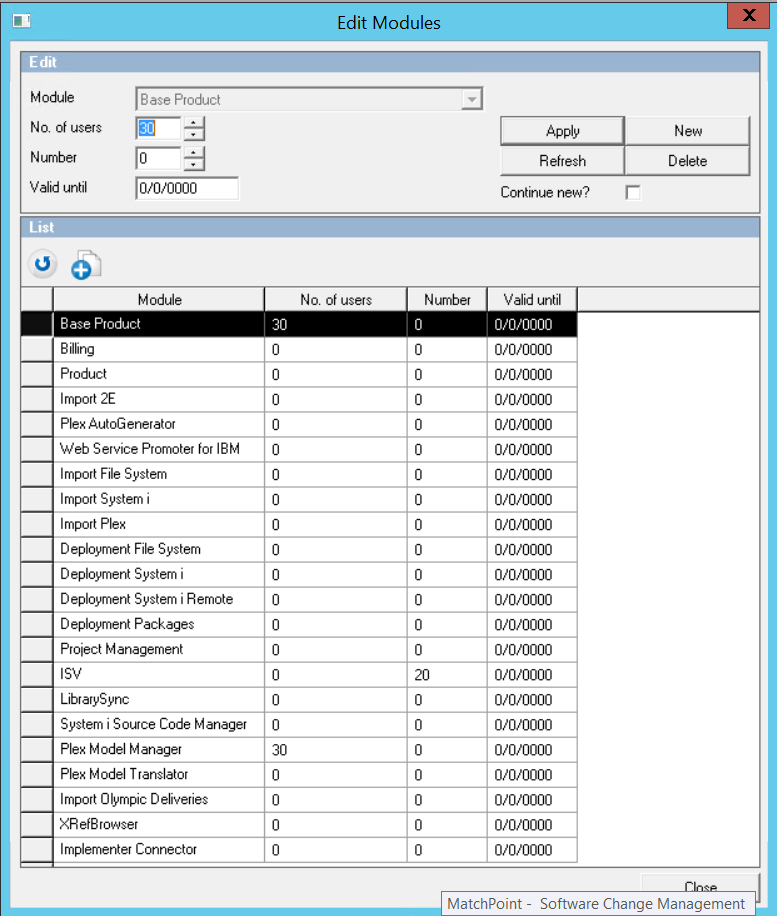Screen dimensions: 777x916
Task: Click the row selector beside ISV
Action: tap(37, 675)
